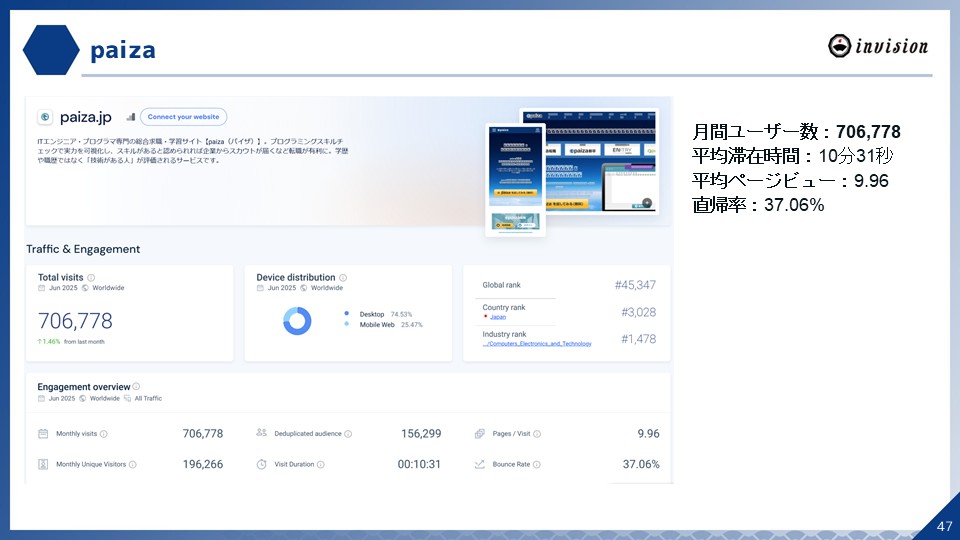The image size is (960, 540).
Task: Click the info icon next to Engagement overview
Action: (136, 386)
